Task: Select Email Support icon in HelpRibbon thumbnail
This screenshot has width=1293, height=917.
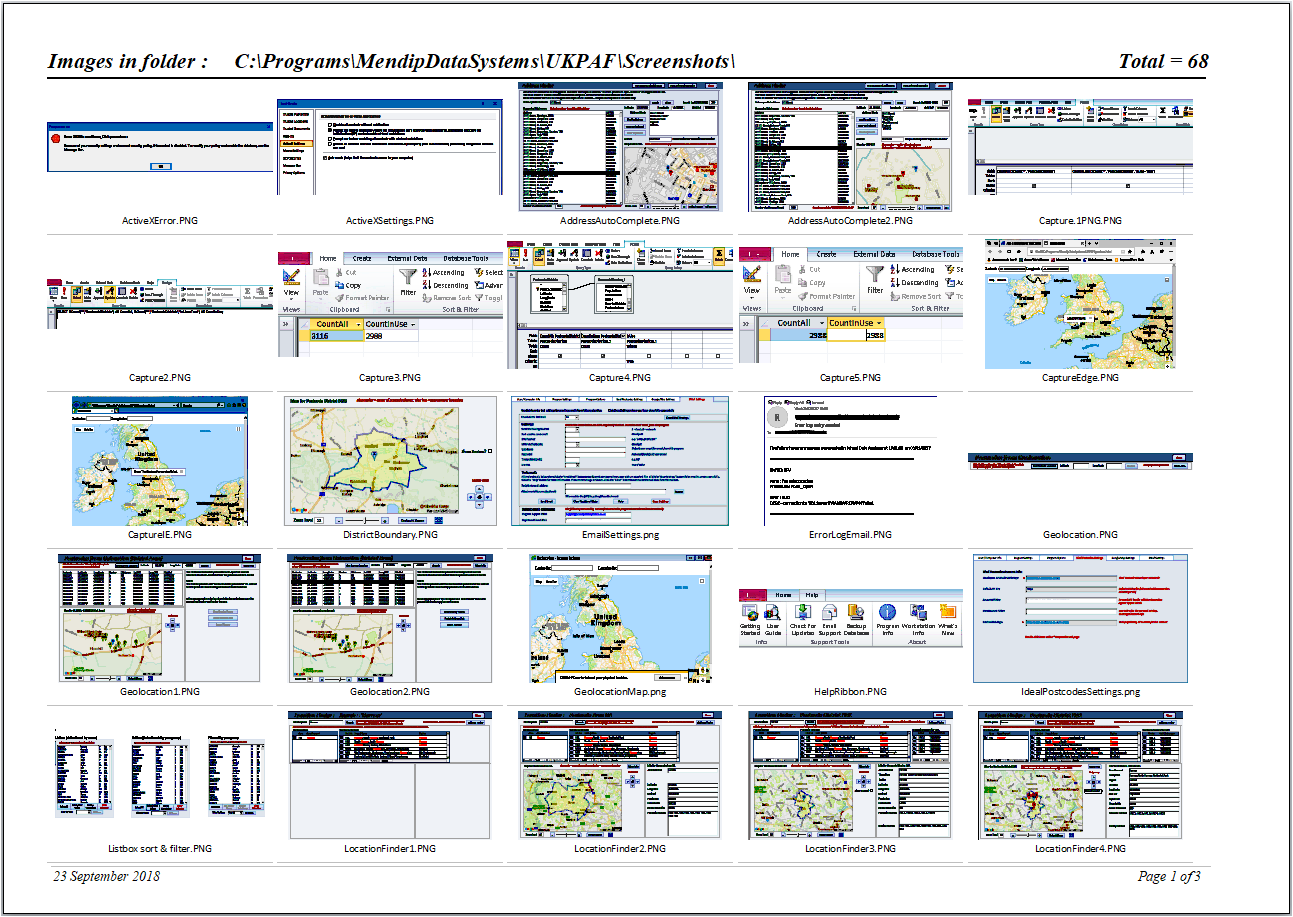Action: click(x=829, y=611)
